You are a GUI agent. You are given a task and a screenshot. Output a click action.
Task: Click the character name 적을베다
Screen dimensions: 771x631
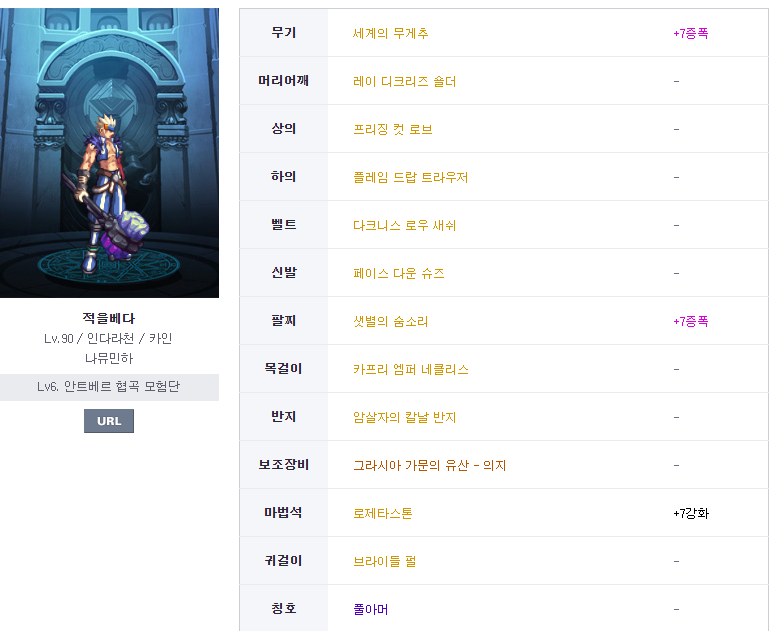click(x=109, y=319)
